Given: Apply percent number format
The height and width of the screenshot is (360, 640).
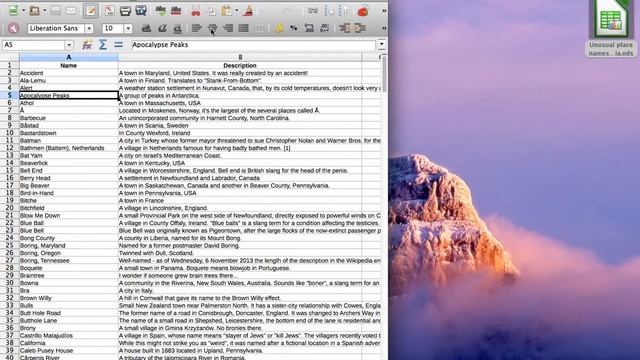Looking at the screenshot, I should coord(294,28).
